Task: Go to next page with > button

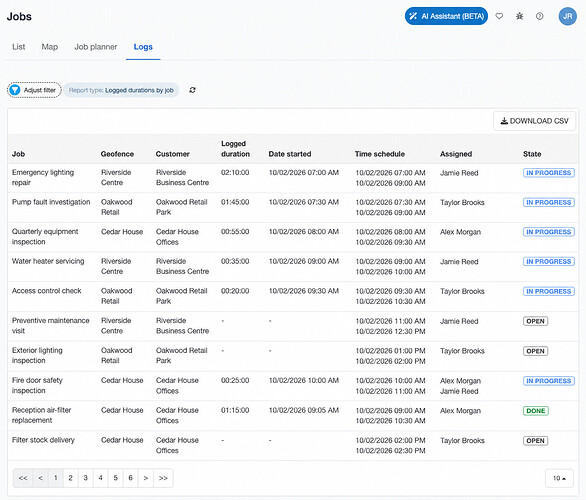Action: click(x=146, y=478)
